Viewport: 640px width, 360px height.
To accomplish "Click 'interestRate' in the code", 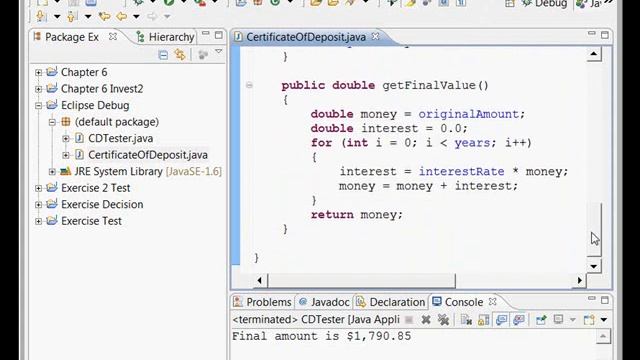I will point(461,171).
